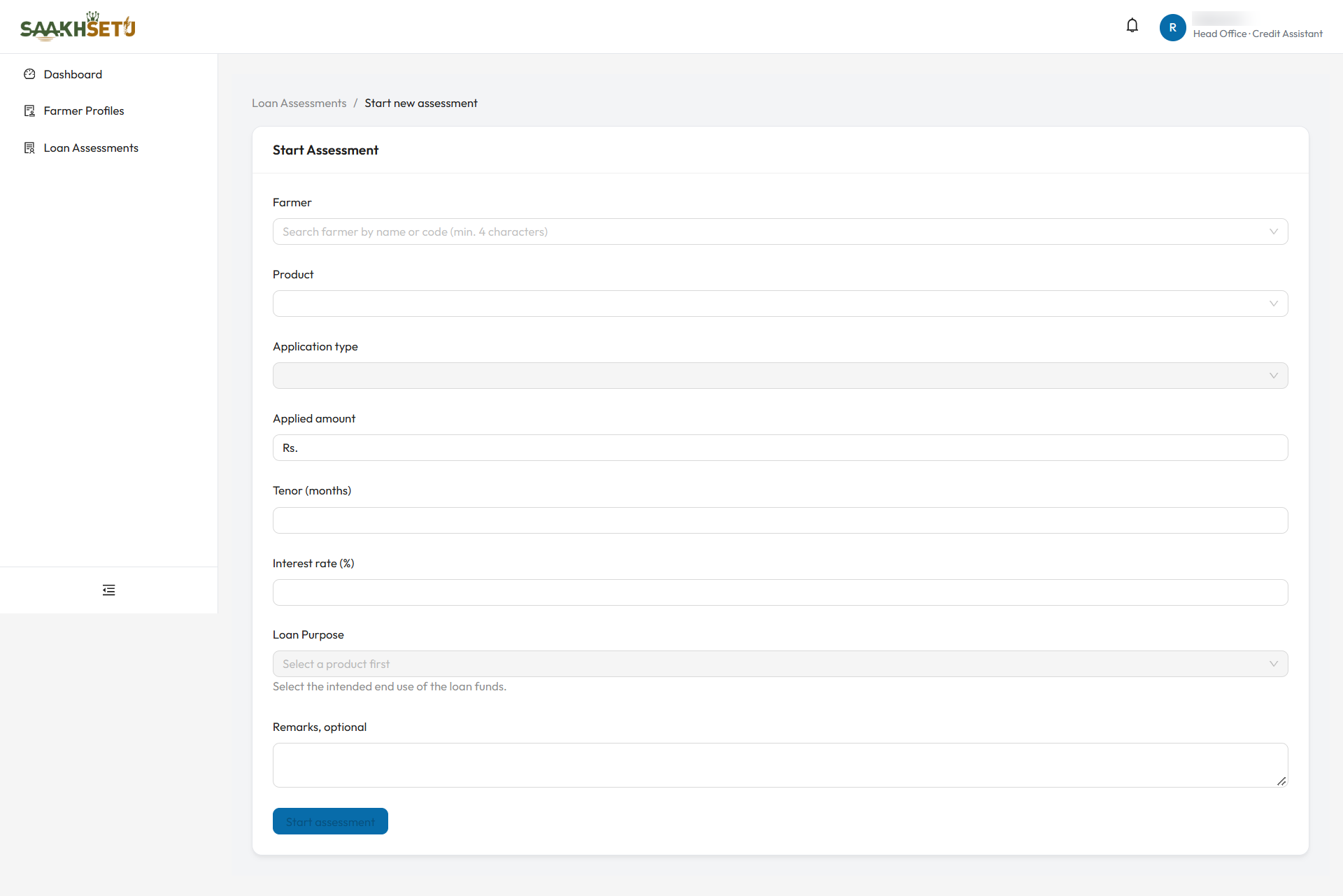
Task: Click the Application type chevron
Action: tap(1274, 376)
